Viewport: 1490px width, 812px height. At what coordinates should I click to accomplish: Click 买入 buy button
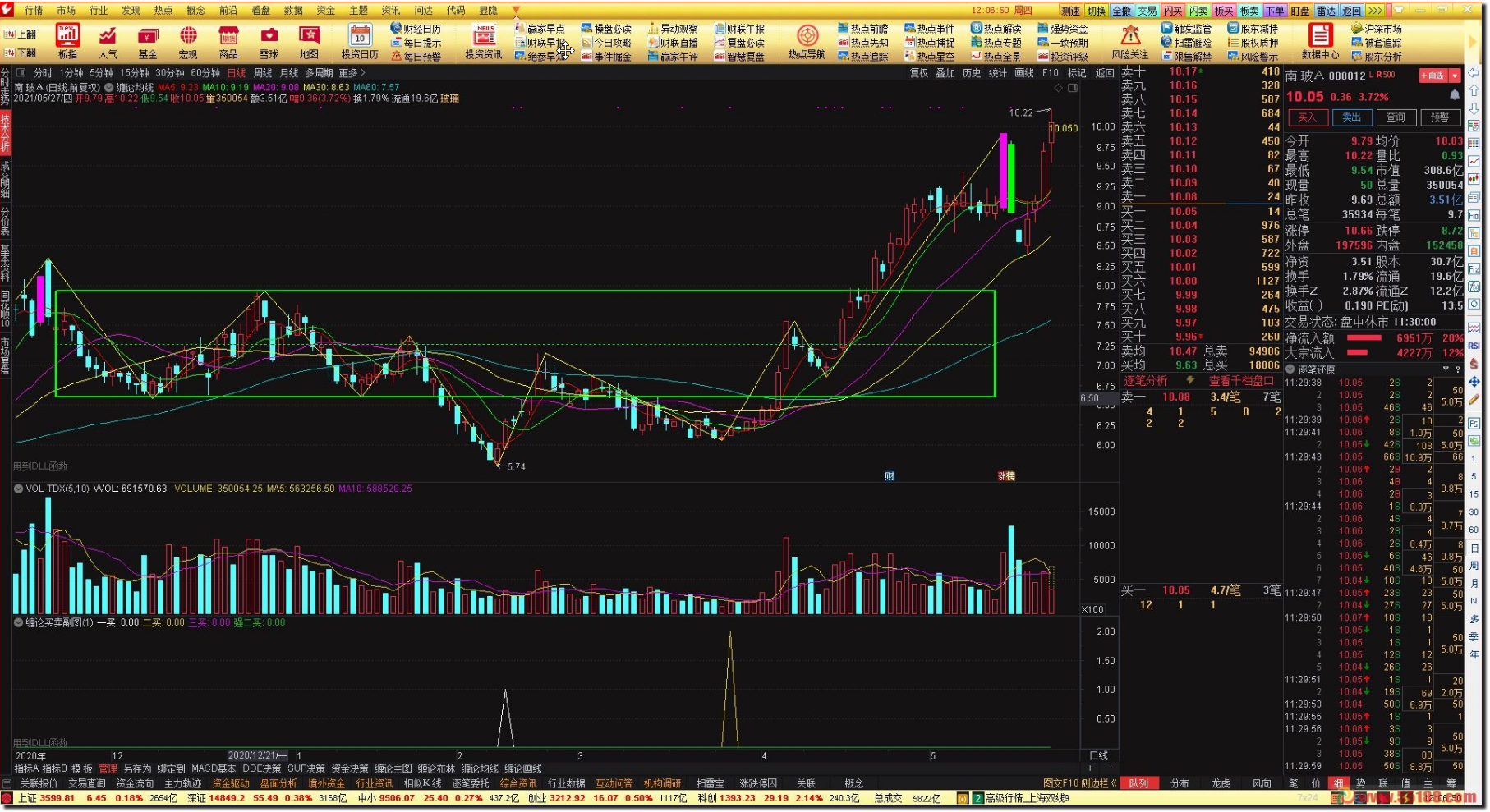click(1307, 117)
